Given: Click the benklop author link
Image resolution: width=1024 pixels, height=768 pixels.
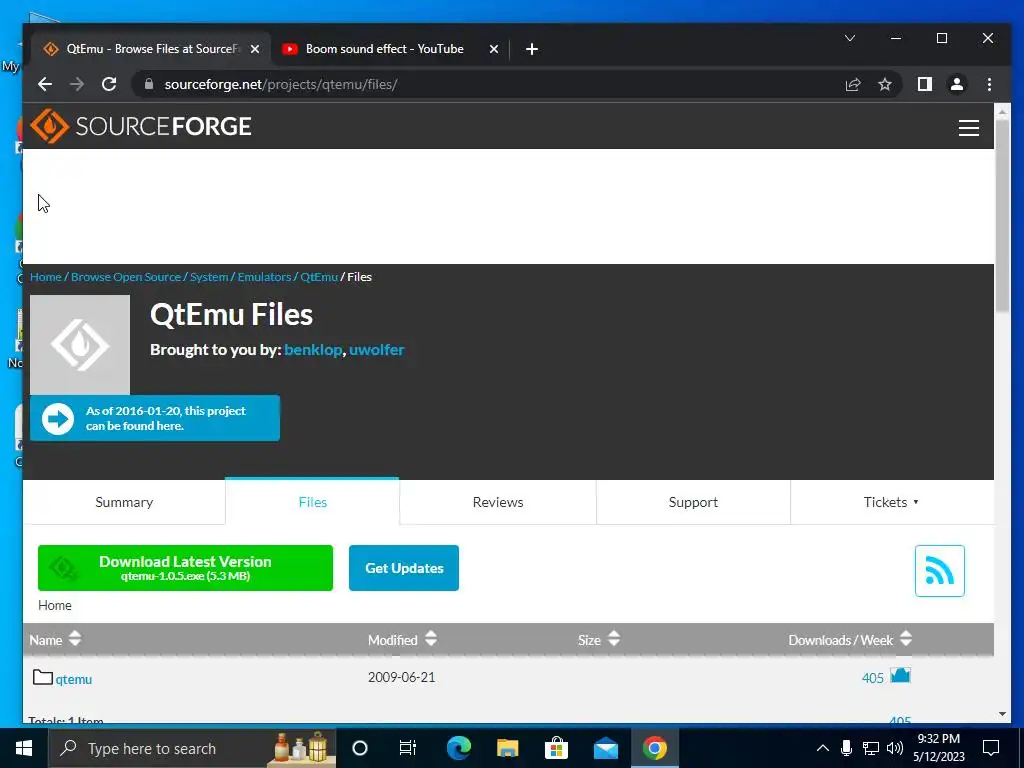Looking at the screenshot, I should point(313,349).
